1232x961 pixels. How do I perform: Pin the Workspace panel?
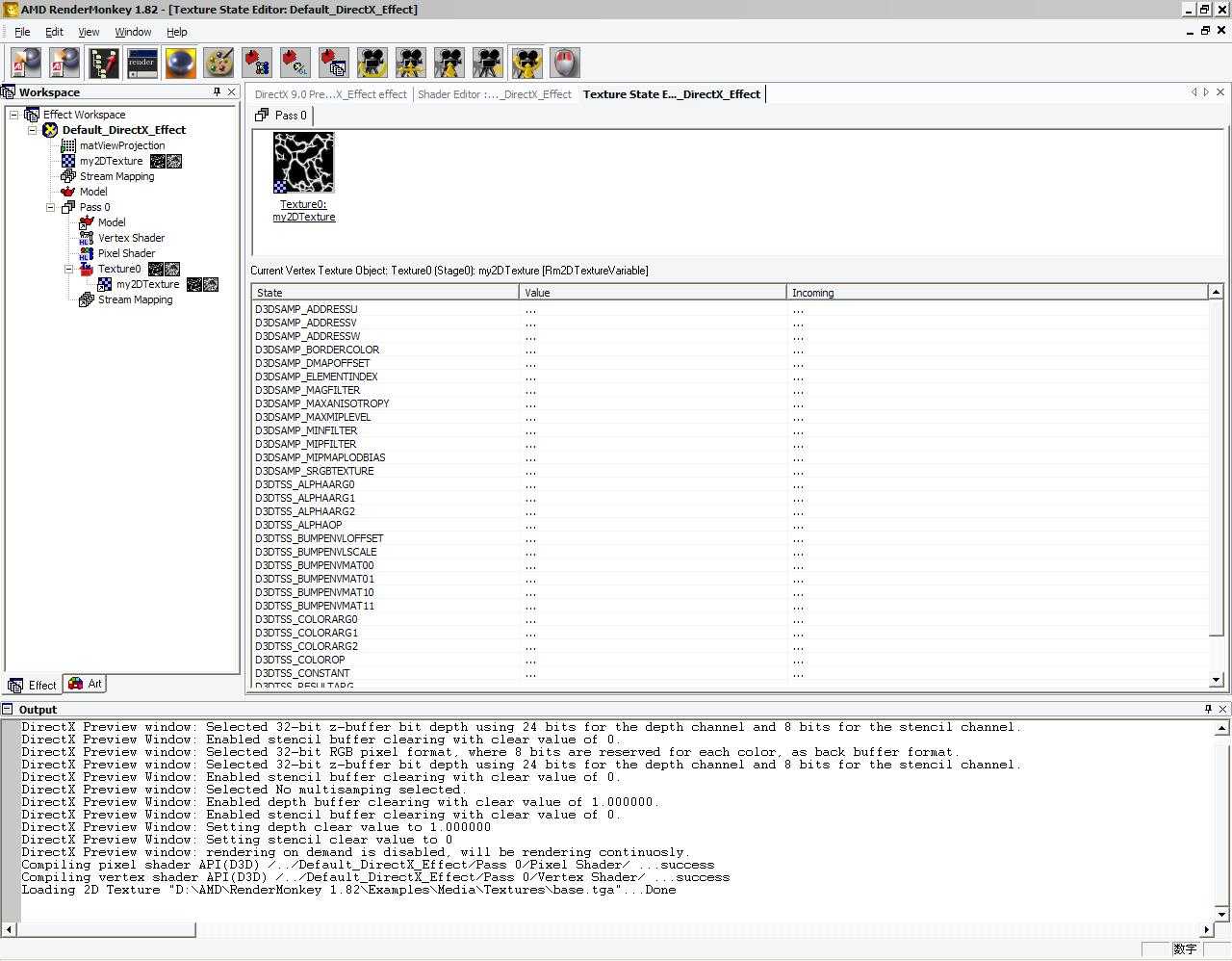[x=217, y=91]
